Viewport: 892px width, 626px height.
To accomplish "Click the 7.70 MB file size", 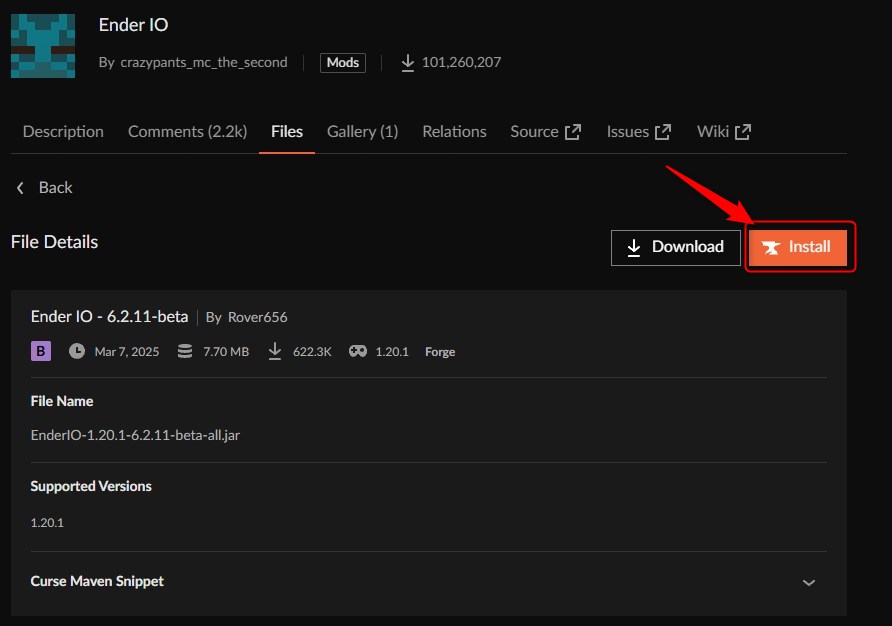I will pos(226,352).
